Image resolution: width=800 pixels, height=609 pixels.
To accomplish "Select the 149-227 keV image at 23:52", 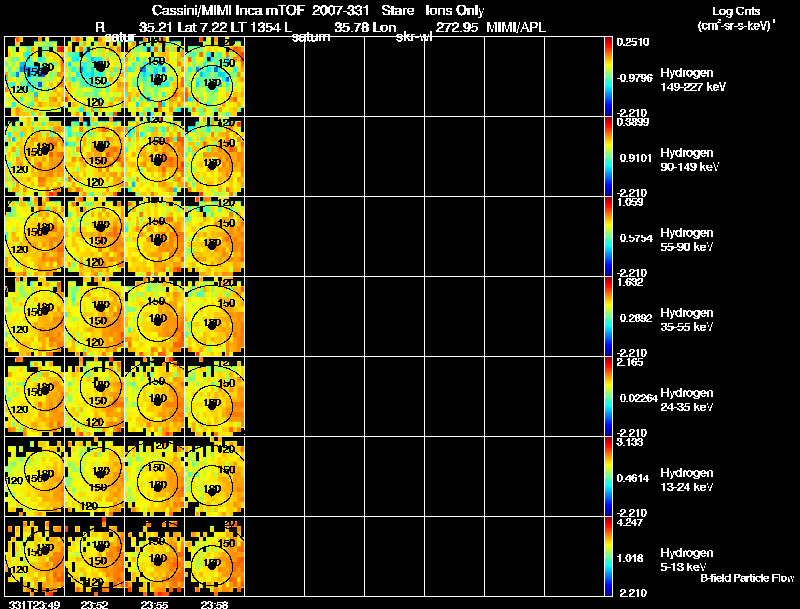I will [x=94, y=77].
